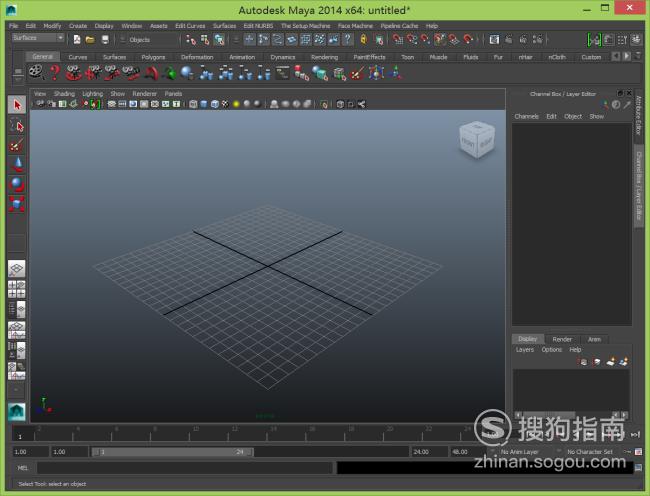Open Channels menu in Channel Box
Viewport: 650px width, 496px height.
(x=526, y=116)
